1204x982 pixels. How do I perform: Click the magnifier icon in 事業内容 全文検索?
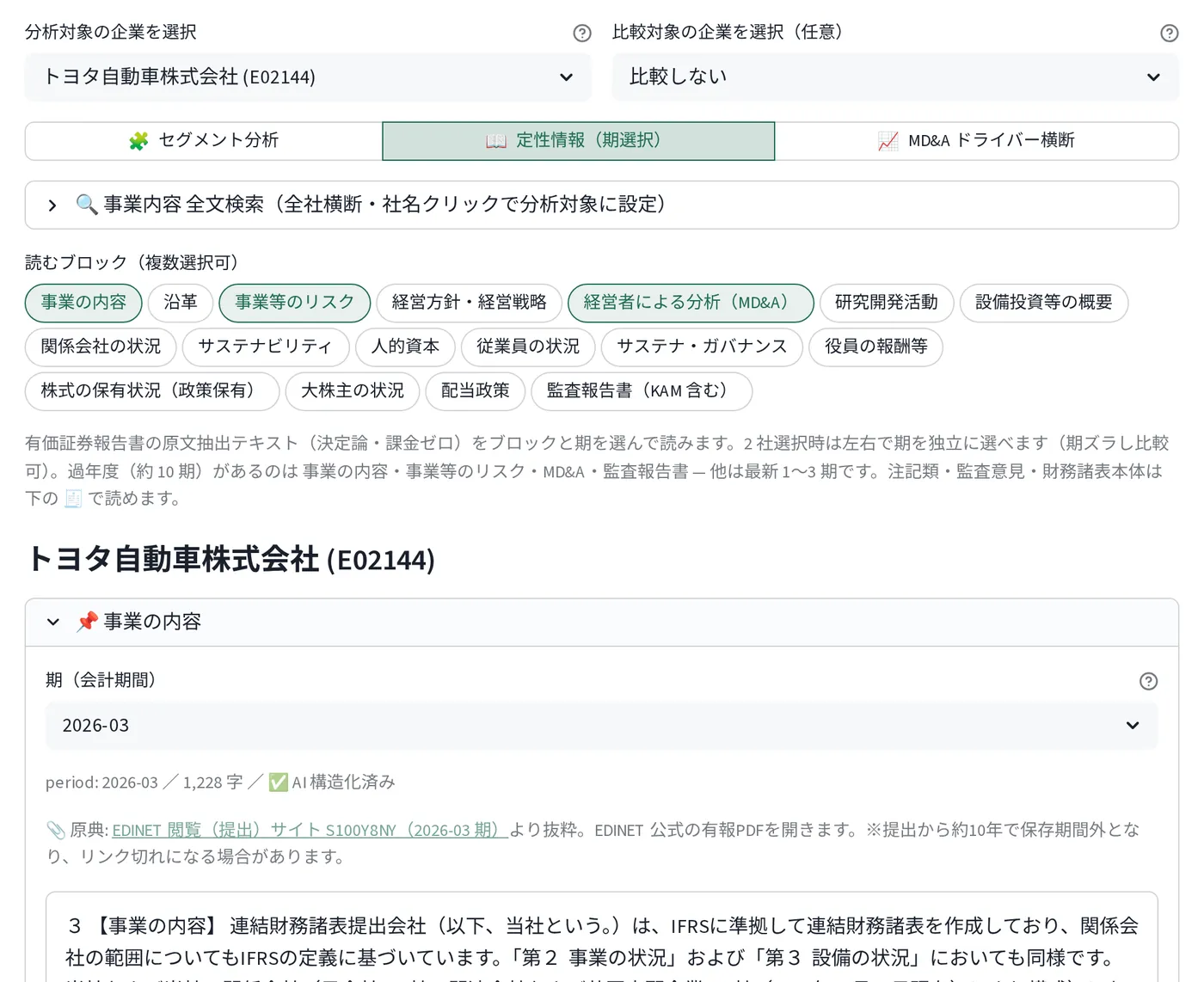coord(86,205)
